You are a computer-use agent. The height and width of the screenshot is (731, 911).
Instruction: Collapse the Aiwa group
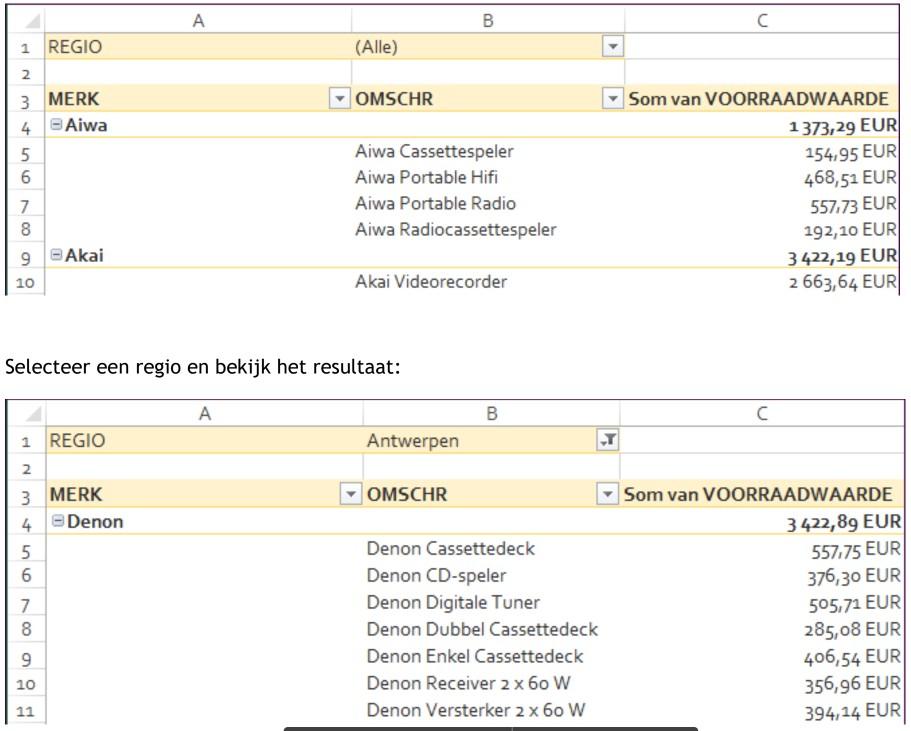[56, 124]
